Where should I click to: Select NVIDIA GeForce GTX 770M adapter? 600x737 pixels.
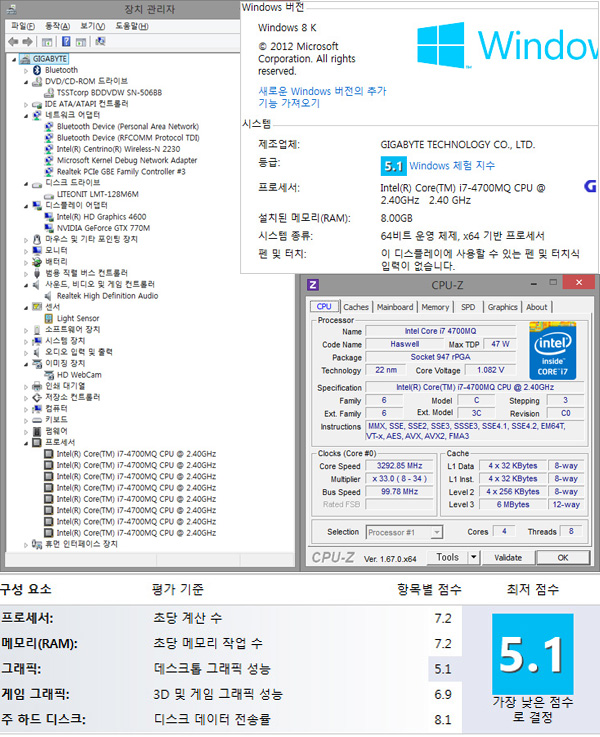pos(103,228)
